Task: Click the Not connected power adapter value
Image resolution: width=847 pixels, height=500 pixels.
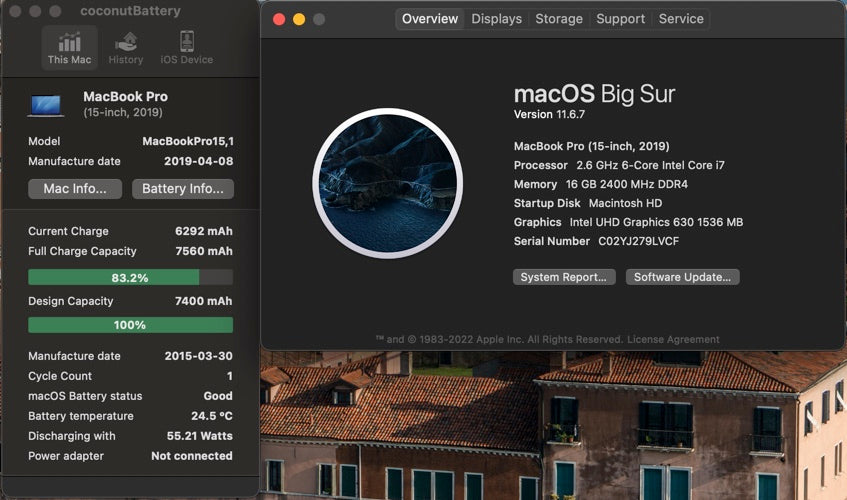Action: [x=192, y=456]
